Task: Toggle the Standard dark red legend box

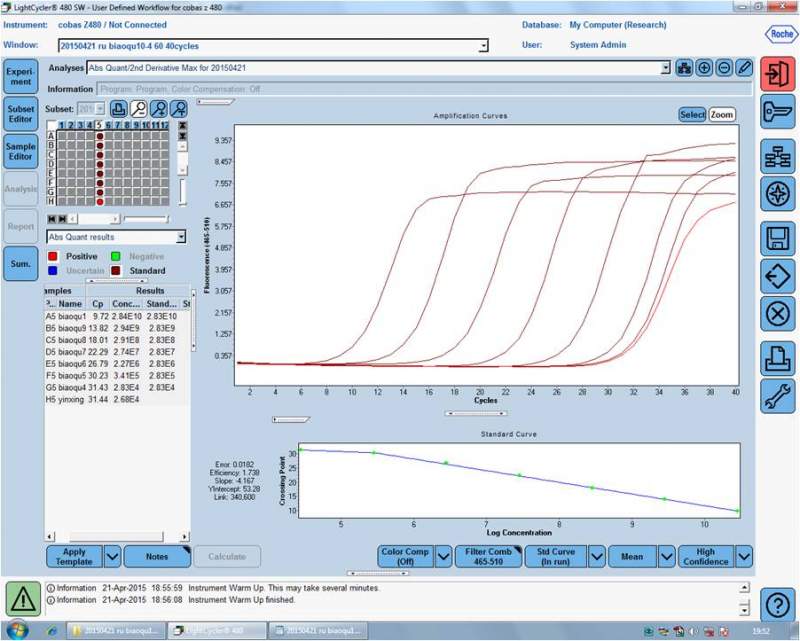Action: pos(116,271)
